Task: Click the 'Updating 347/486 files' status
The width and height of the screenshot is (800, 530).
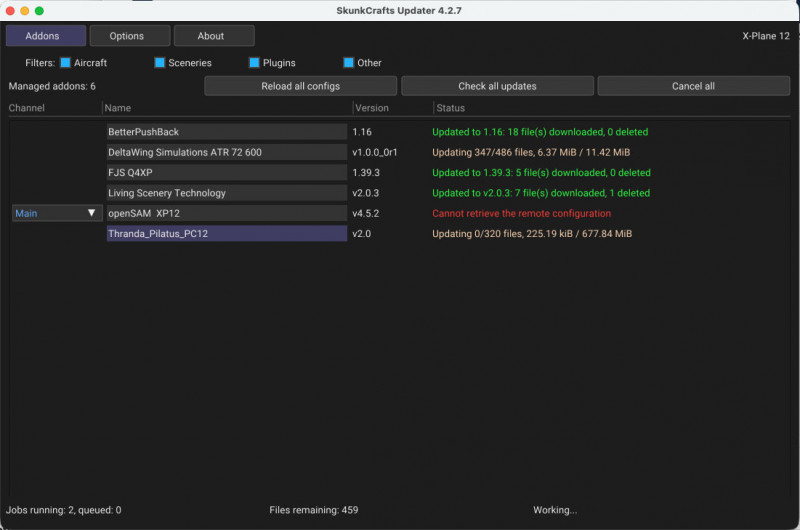Action: click(531, 152)
